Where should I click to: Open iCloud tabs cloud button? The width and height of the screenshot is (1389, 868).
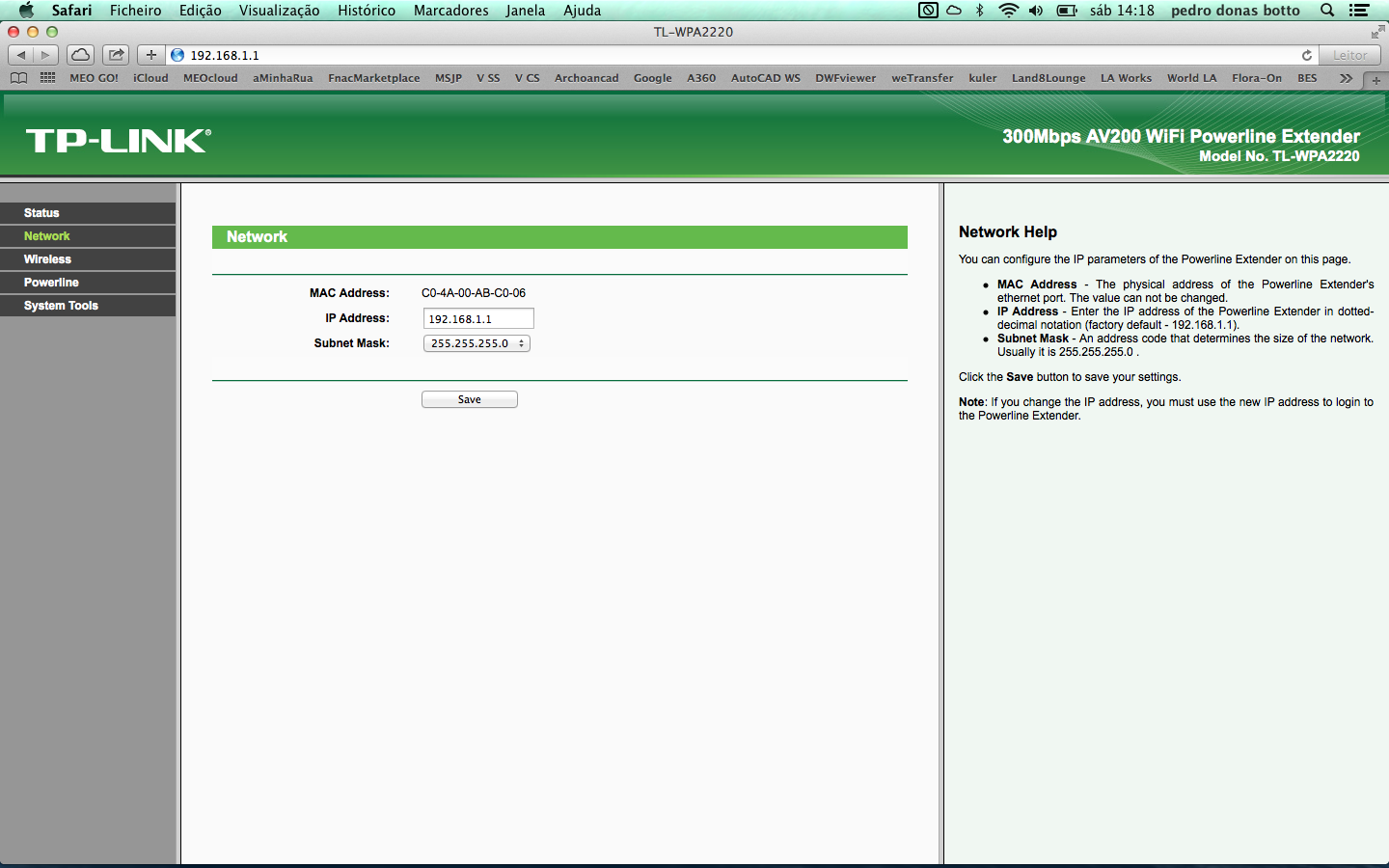click(x=81, y=55)
